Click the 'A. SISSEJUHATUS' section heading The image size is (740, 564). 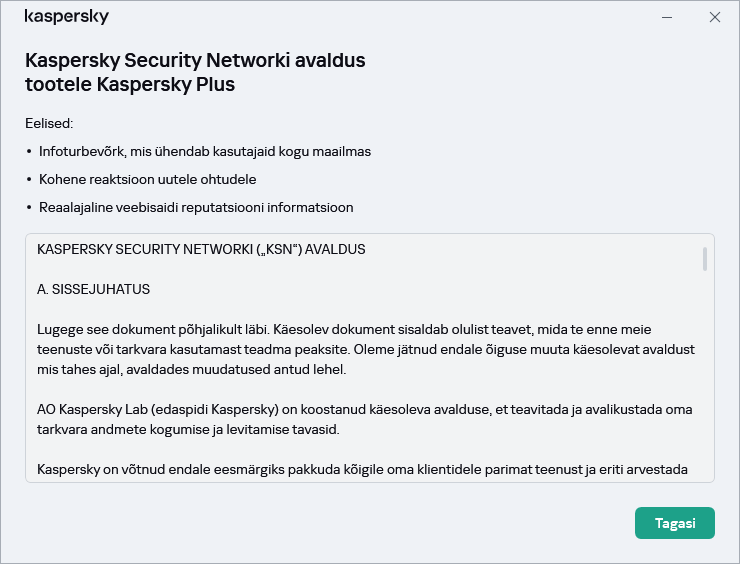[93, 289]
